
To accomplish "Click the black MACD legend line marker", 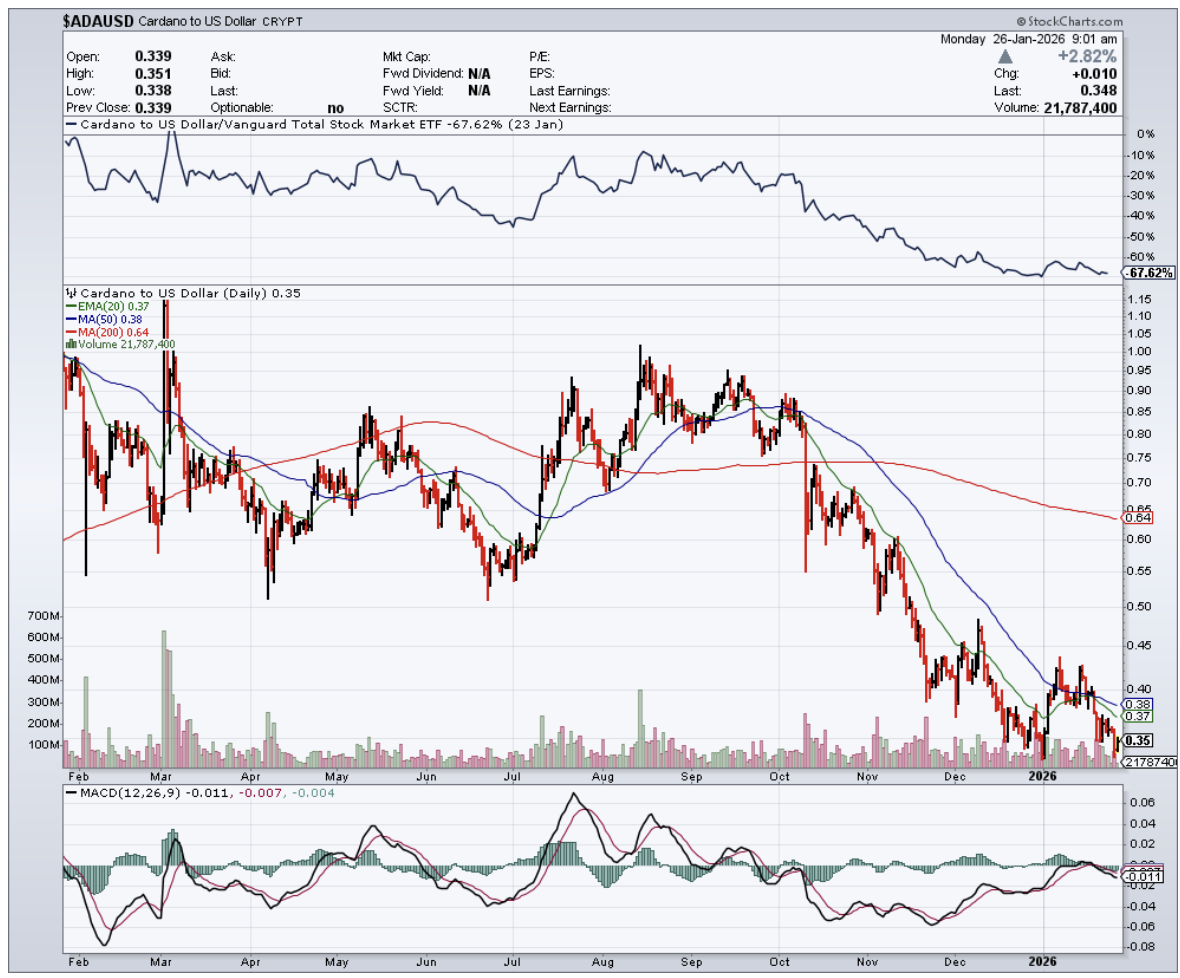I will [x=71, y=793].
